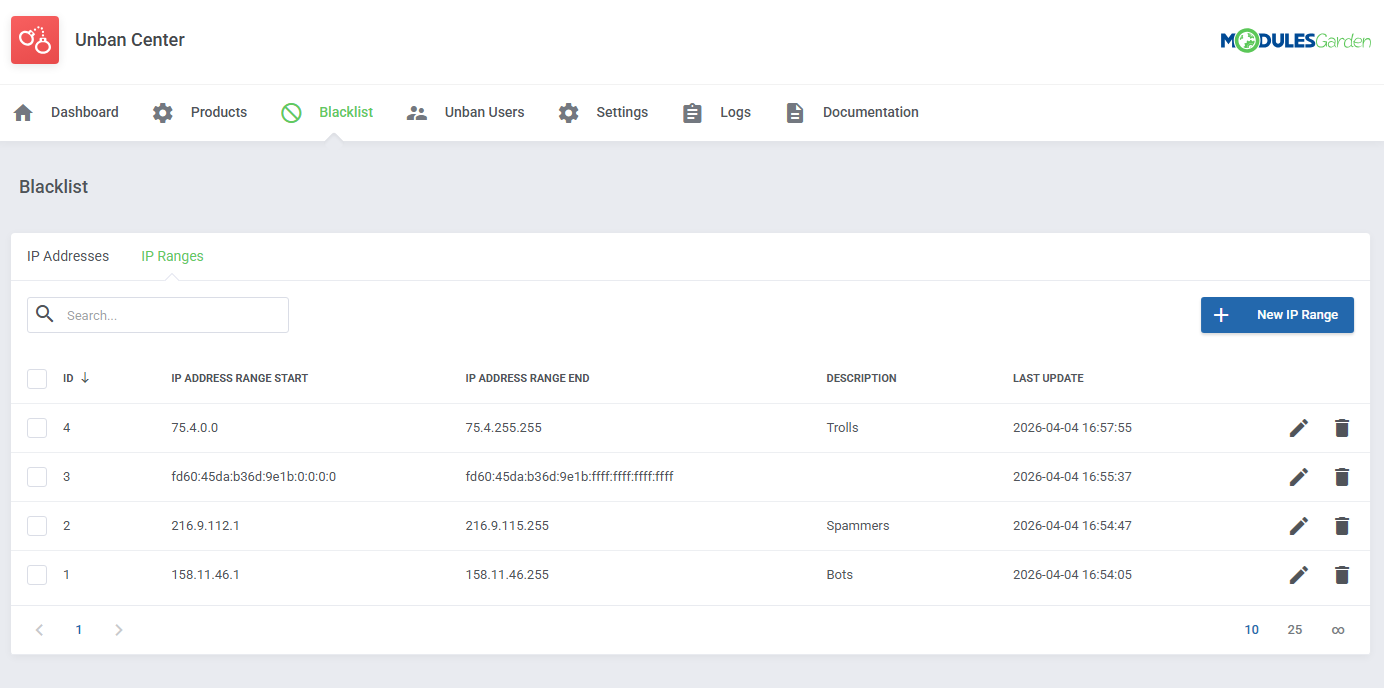Open the Dashboard menu item
This screenshot has width=1384, height=688.
(84, 112)
